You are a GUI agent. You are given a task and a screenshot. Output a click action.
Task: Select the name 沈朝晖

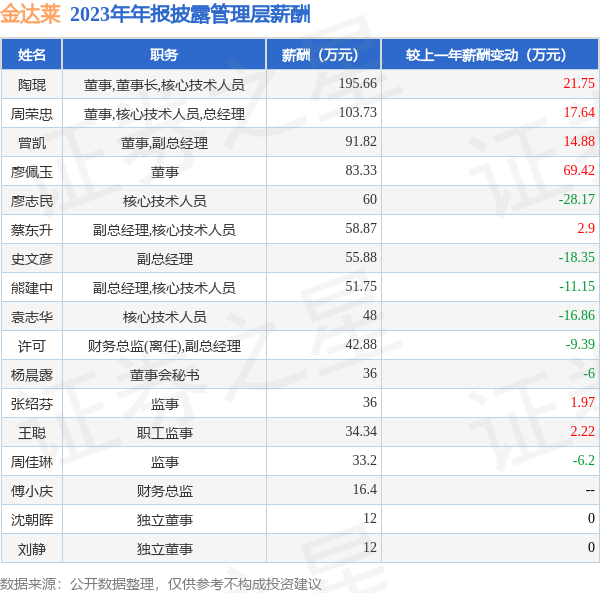click(32, 520)
